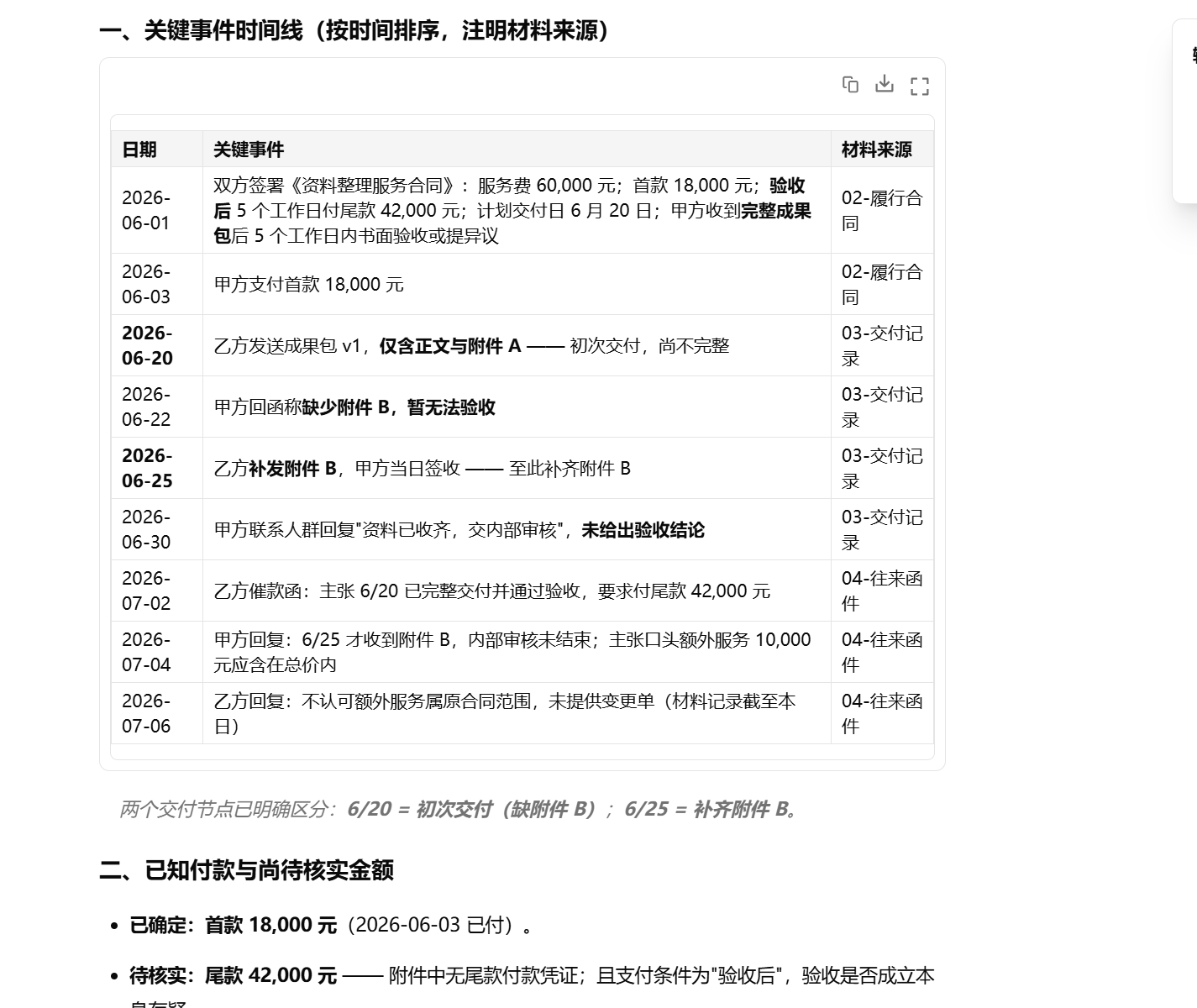Click source cell 04-往来函件 in 07-02 row
The image size is (1197, 1008).
[x=882, y=591]
